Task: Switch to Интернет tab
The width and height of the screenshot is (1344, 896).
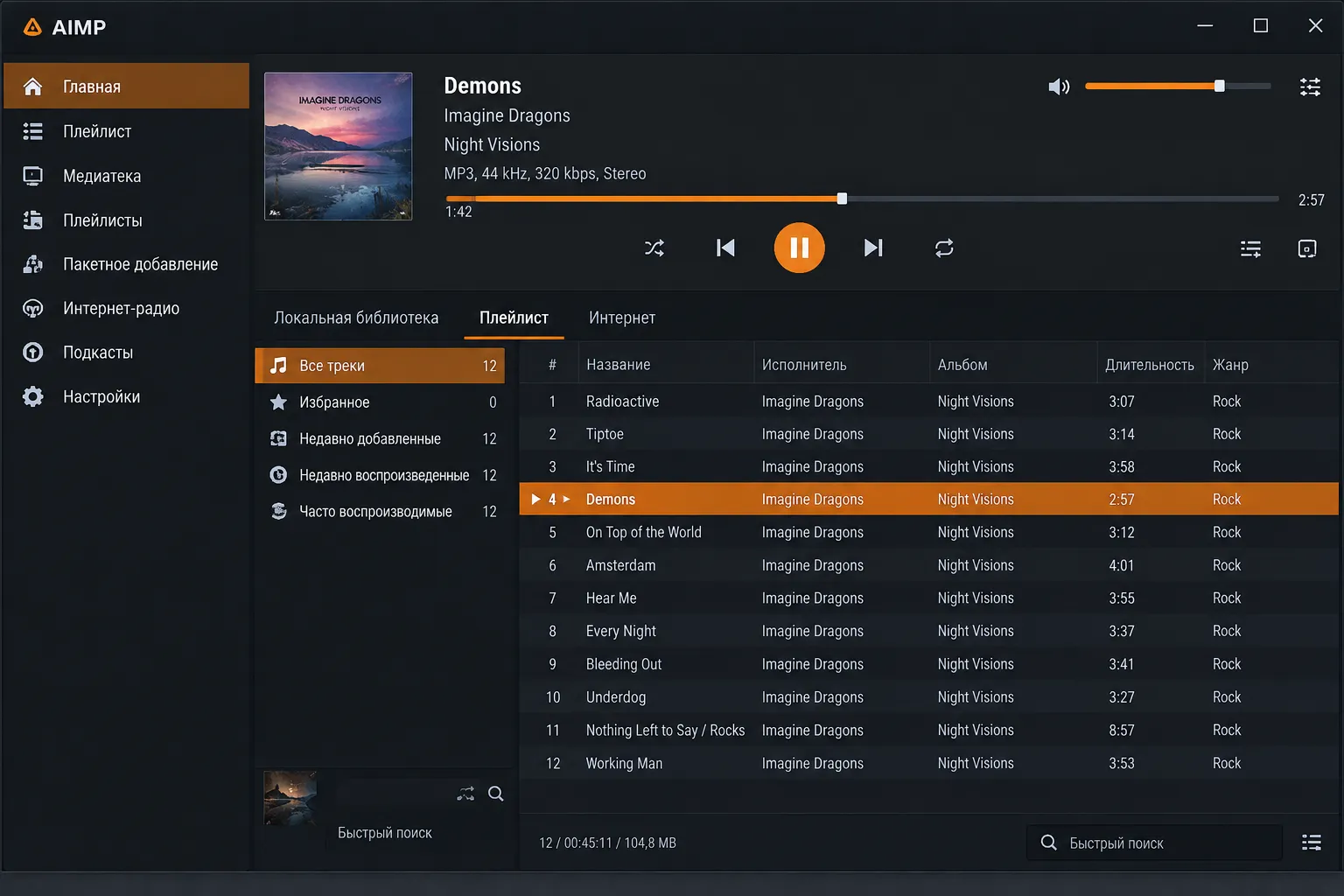Action: 622,318
